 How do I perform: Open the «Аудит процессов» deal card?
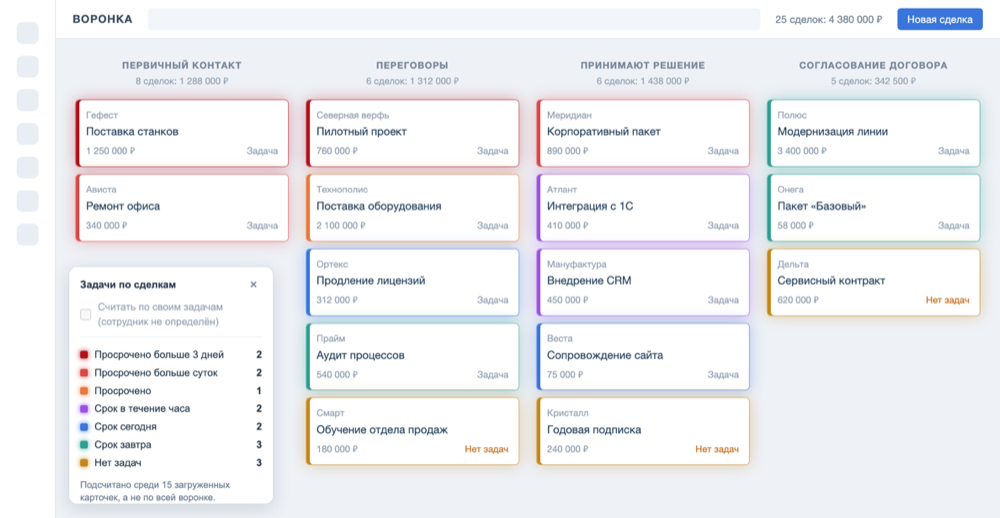click(413, 357)
